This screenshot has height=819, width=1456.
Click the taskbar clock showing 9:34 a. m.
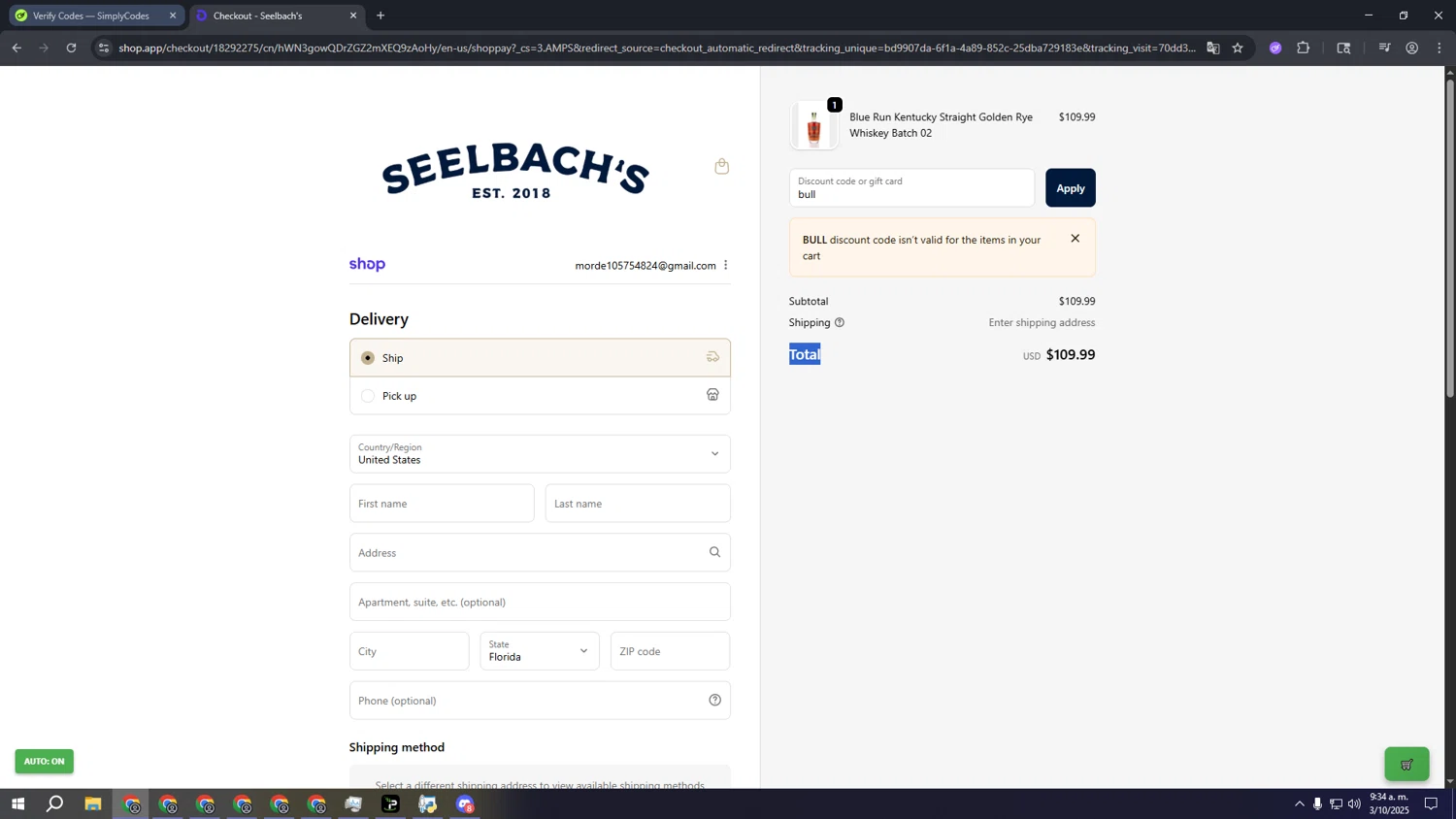click(1388, 803)
